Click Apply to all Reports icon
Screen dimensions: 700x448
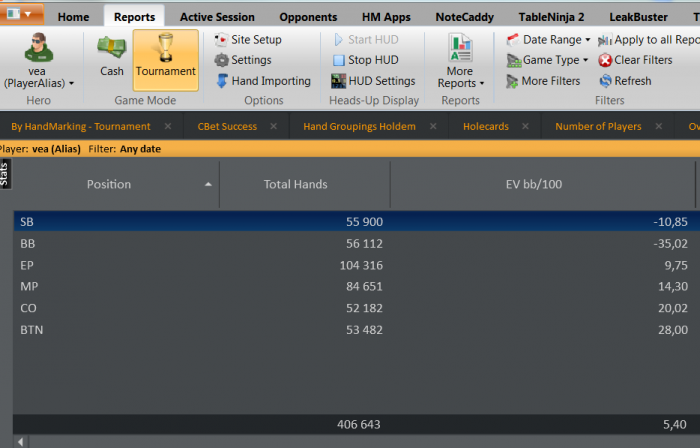click(605, 40)
